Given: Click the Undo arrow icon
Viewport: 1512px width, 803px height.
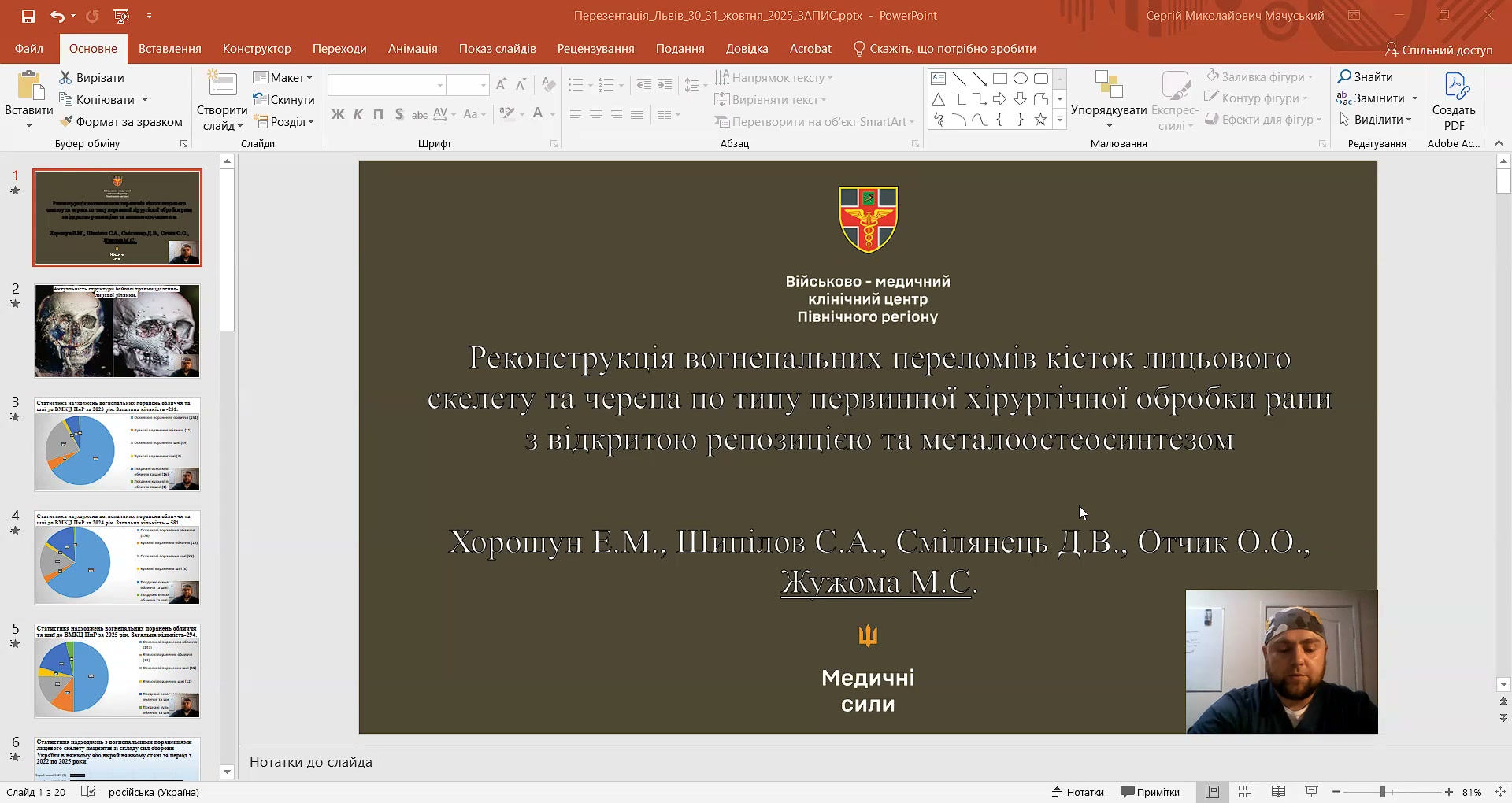Looking at the screenshot, I should click(x=57, y=16).
